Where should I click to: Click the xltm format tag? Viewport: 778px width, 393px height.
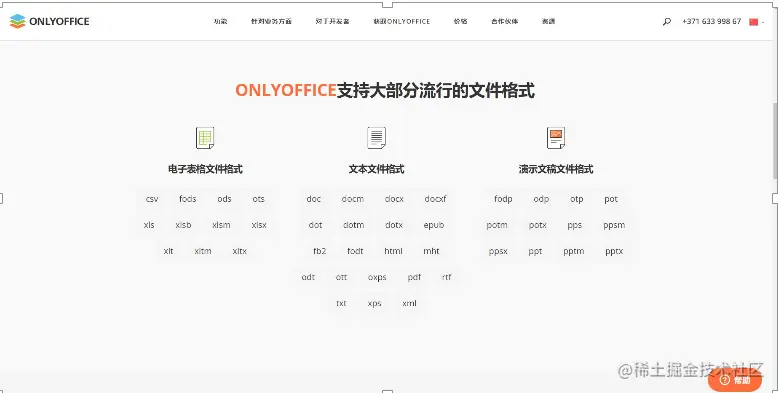[203, 251]
